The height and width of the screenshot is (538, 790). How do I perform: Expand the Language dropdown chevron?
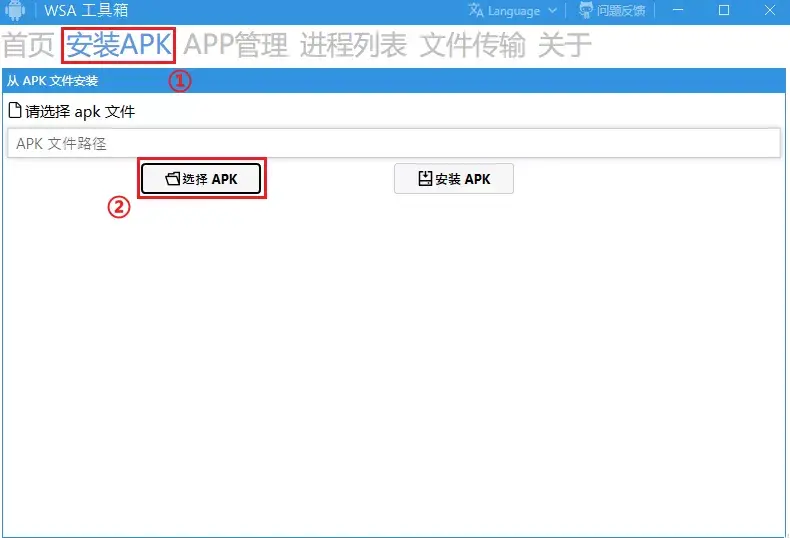pos(553,11)
